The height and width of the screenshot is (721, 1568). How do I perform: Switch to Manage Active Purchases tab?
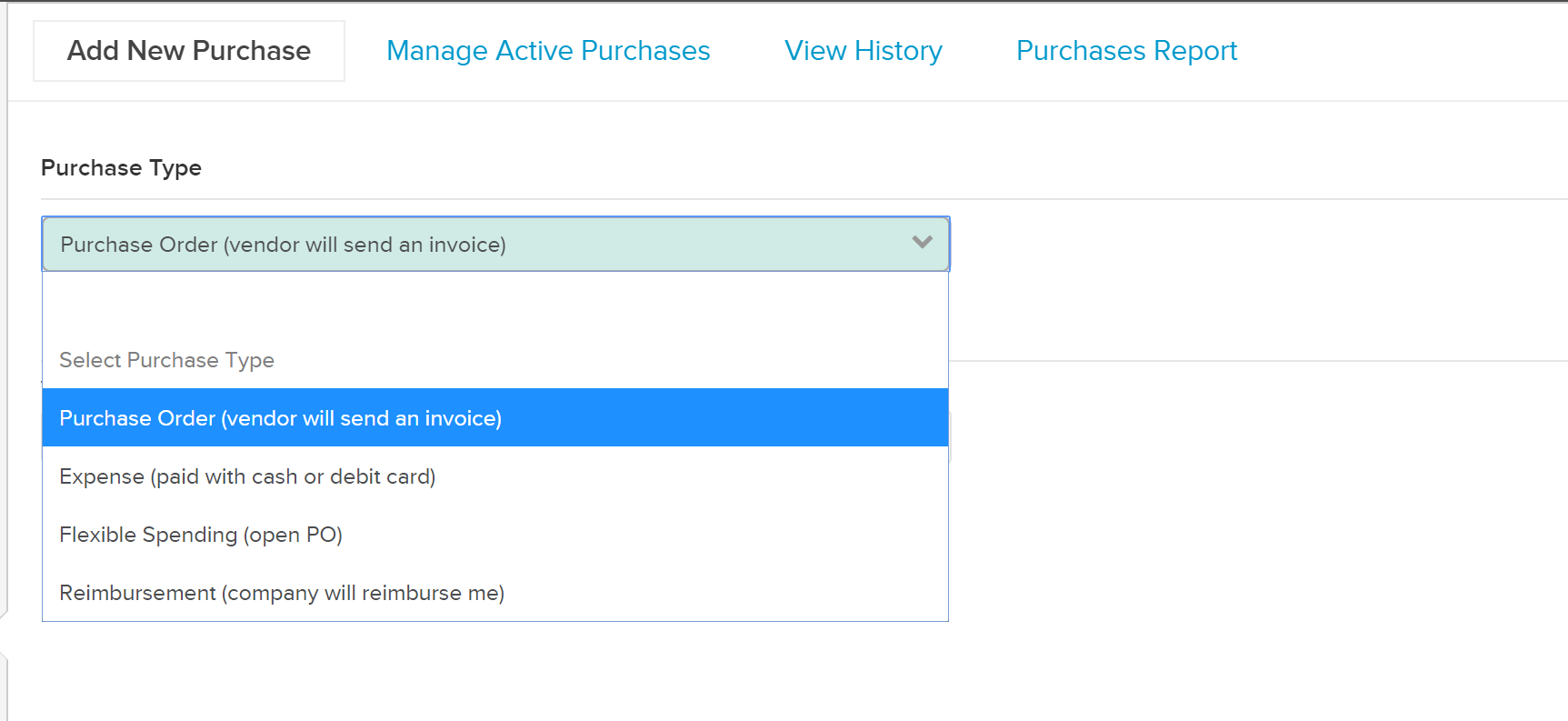(x=548, y=51)
